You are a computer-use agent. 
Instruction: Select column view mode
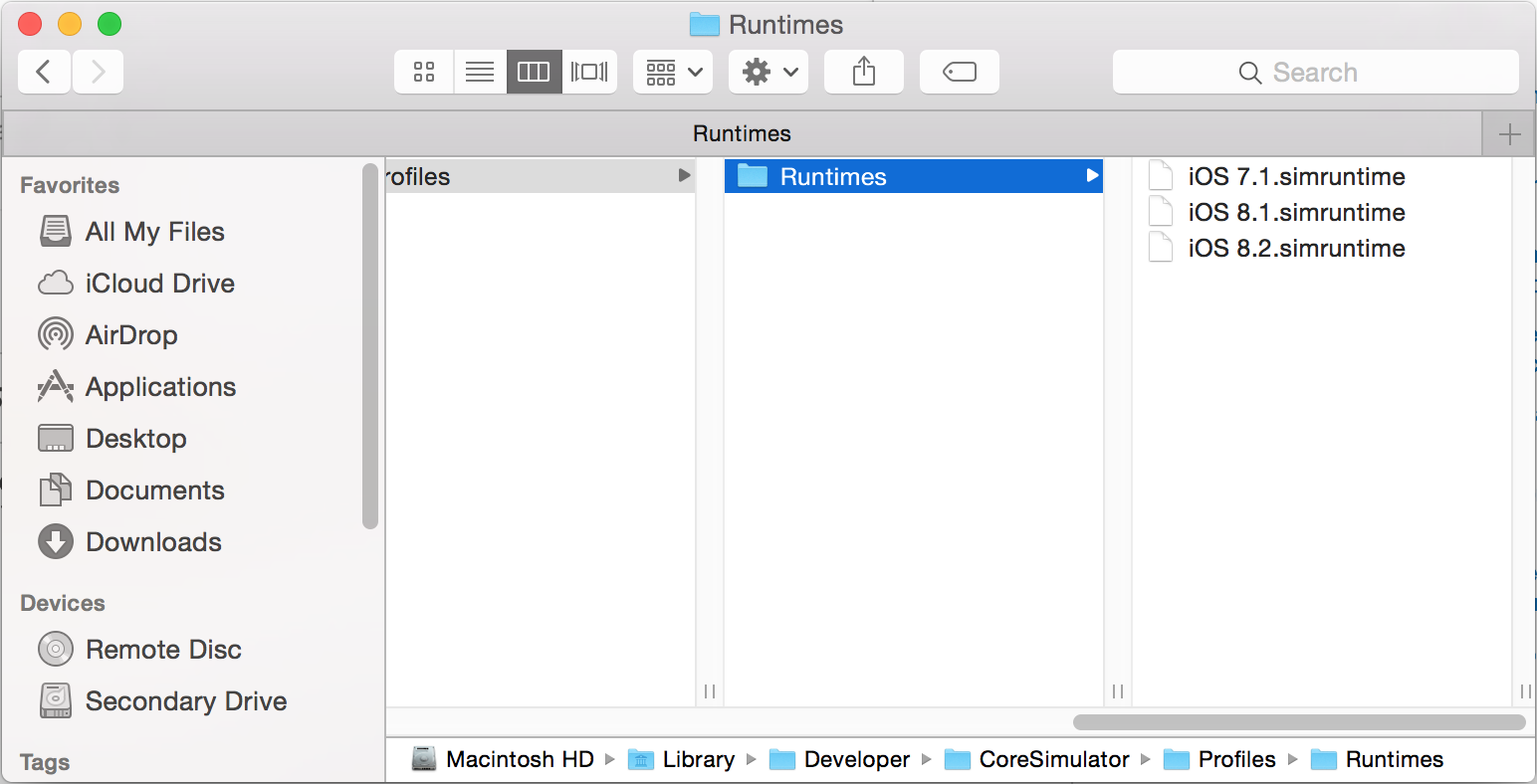click(535, 72)
